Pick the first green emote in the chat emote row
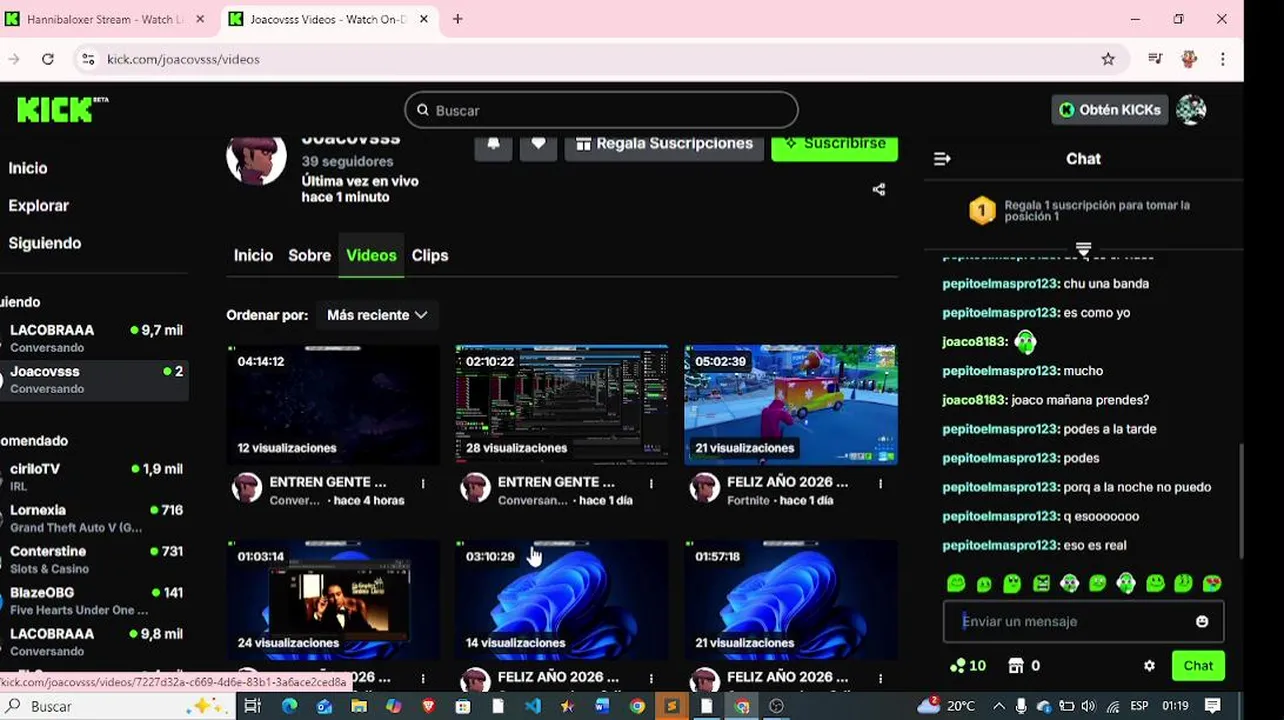Viewport: 1284px width, 720px height. [x=956, y=583]
